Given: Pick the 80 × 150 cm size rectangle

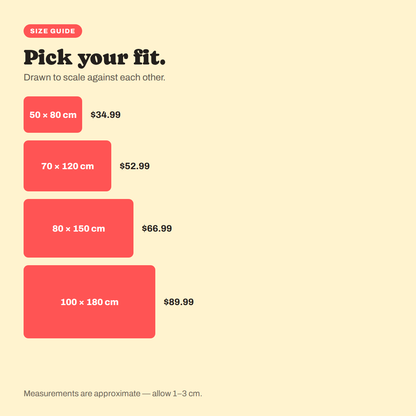Looking at the screenshot, I should [78, 228].
